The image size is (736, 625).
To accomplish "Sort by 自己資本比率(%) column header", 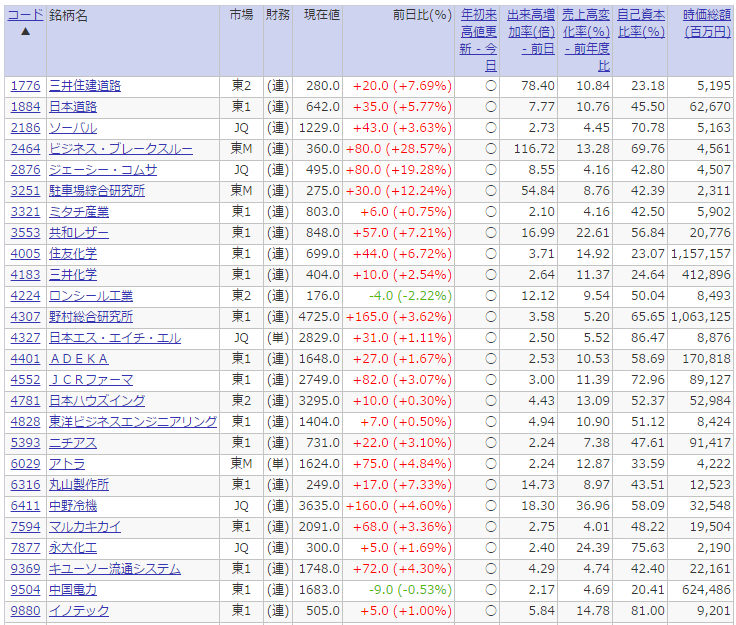I will (x=641, y=23).
